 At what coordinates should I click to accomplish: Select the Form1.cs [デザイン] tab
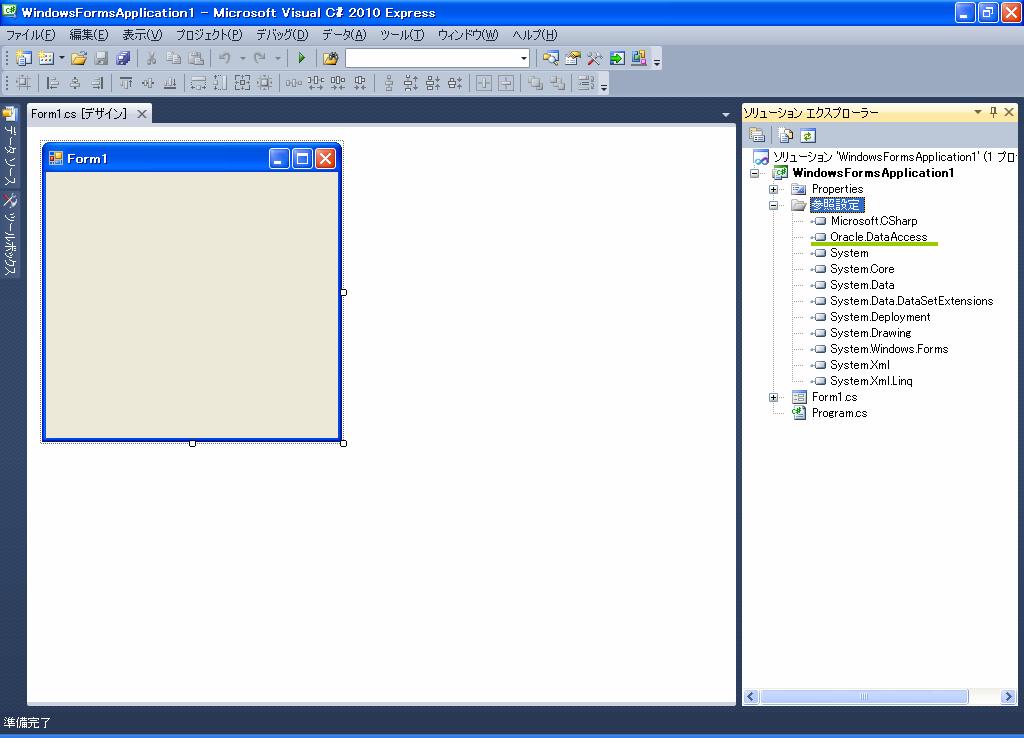point(79,114)
